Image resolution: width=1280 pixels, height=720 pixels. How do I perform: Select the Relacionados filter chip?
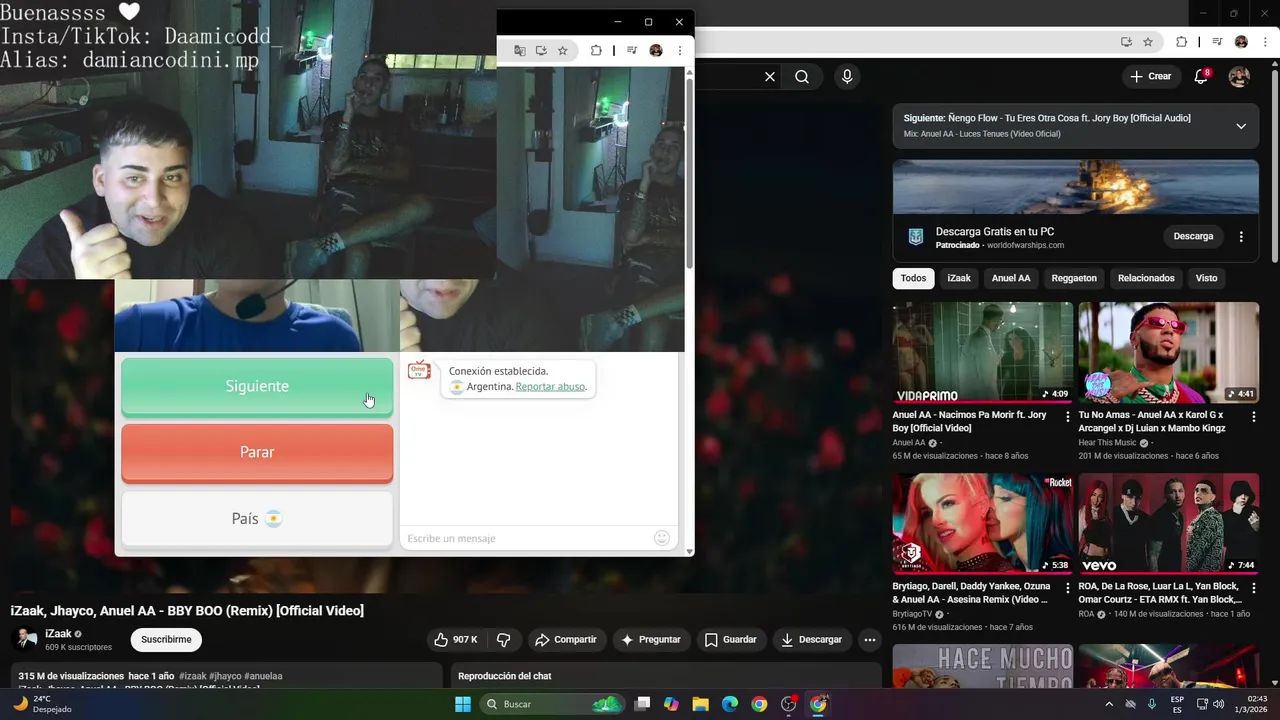pos(1146,278)
